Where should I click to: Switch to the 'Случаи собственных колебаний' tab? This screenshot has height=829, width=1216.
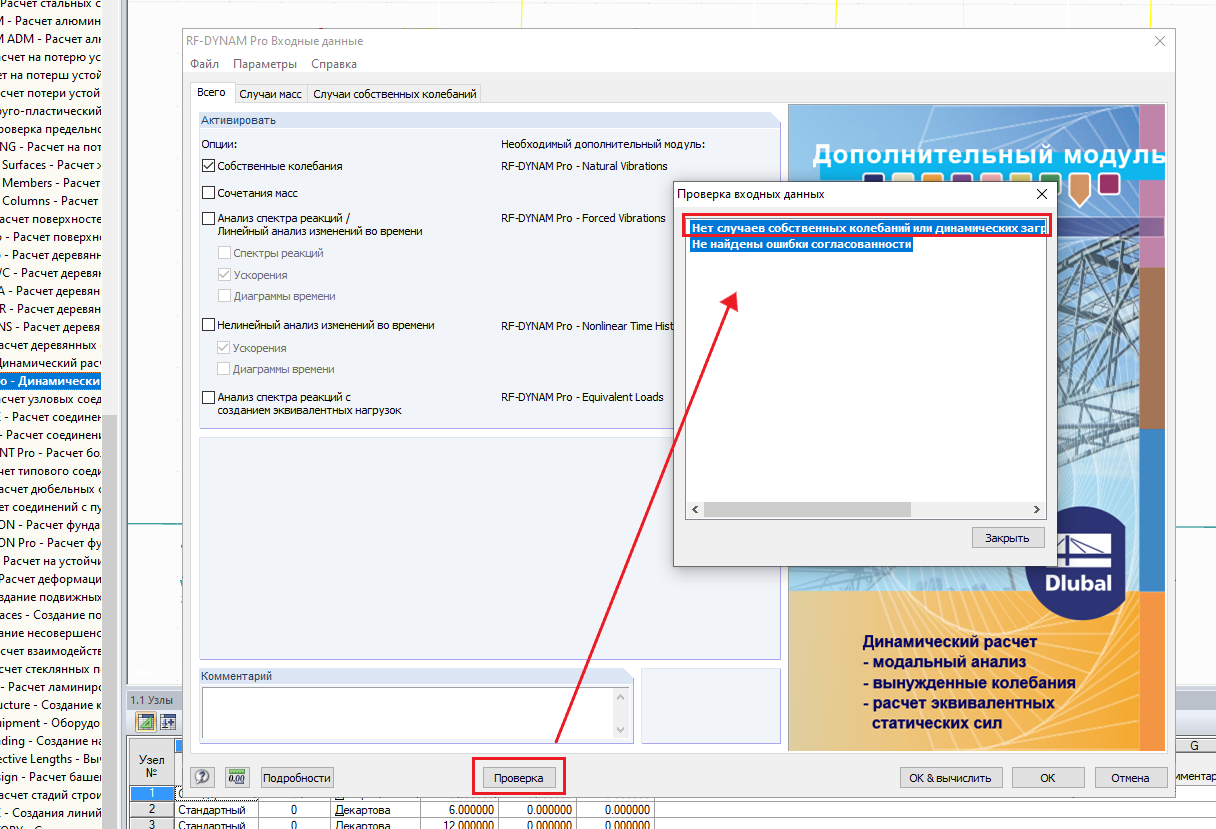click(394, 94)
